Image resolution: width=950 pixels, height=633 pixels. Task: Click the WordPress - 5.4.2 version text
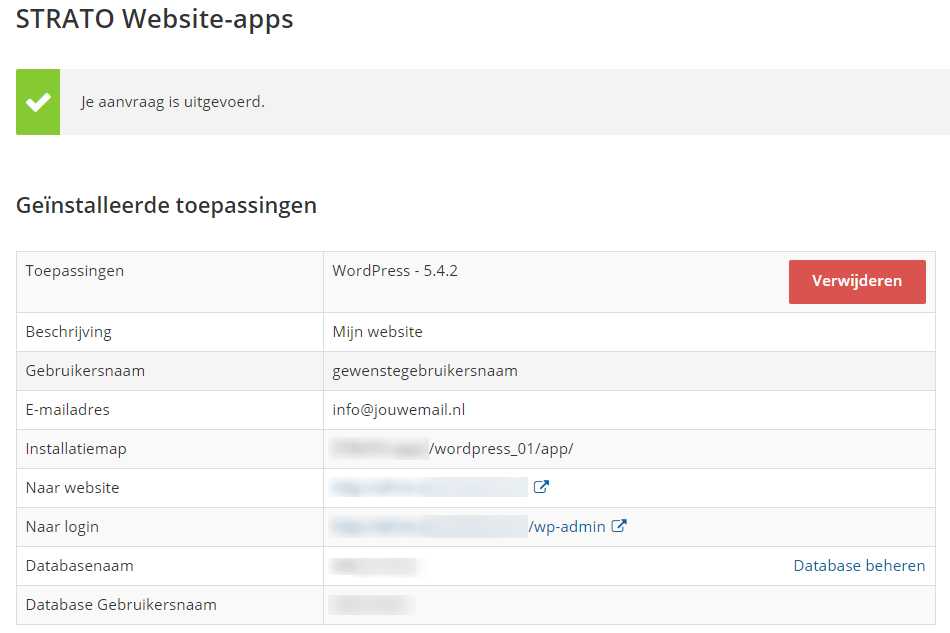(394, 269)
